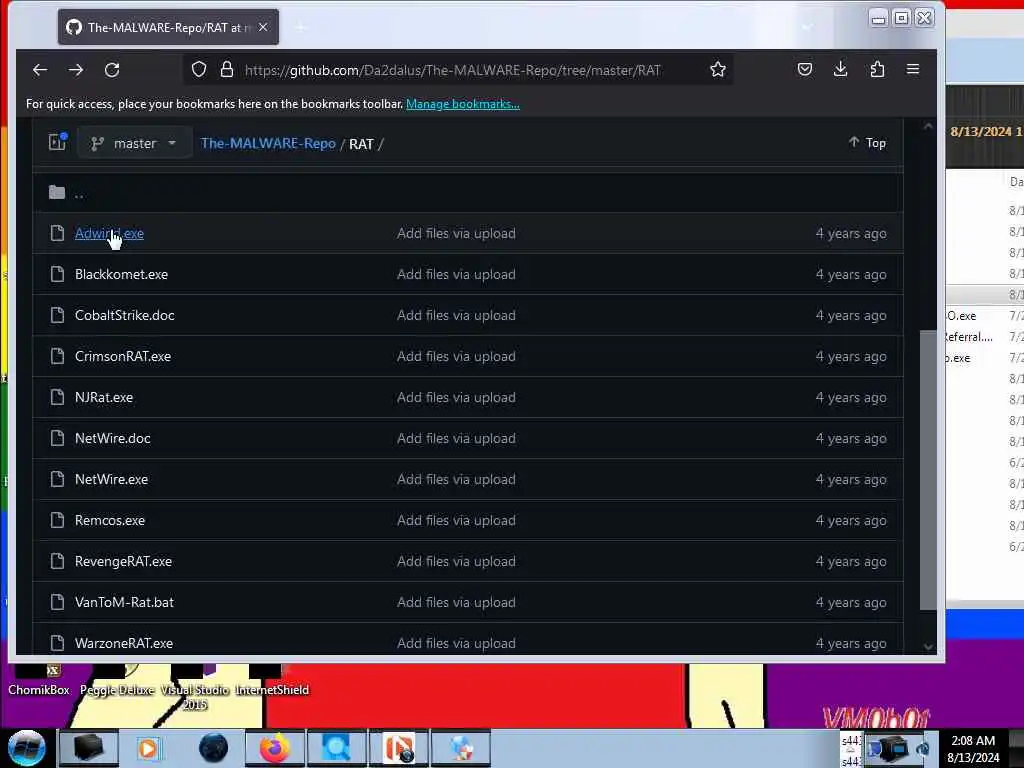Open the tracking protection shield icon
The width and height of the screenshot is (1024, 768).
pyautogui.click(x=199, y=69)
